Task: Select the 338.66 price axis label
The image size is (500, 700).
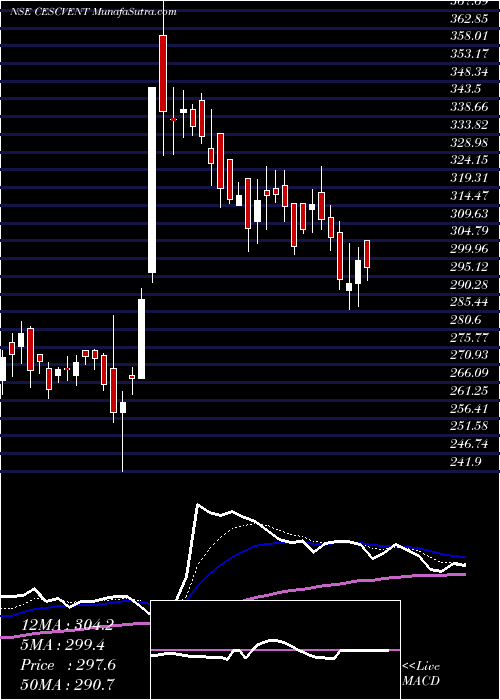Action: click(470, 108)
